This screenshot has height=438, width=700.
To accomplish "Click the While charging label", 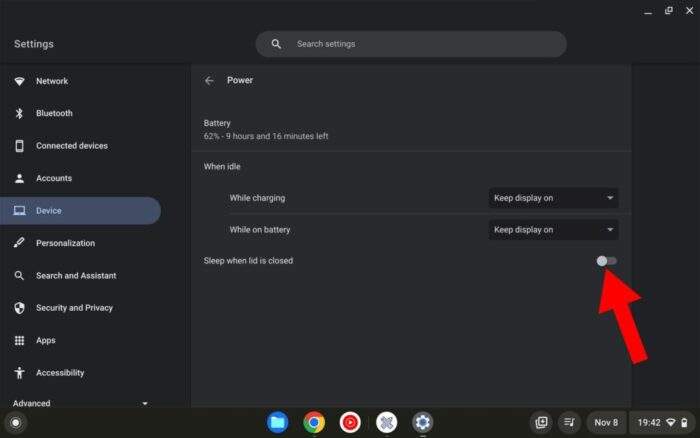I will [x=257, y=198].
